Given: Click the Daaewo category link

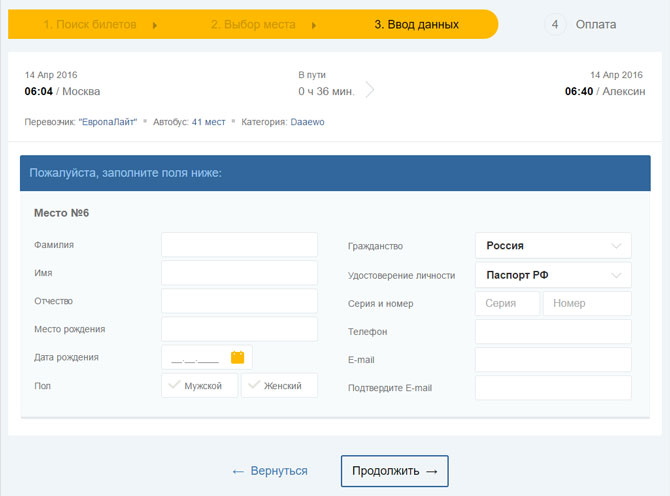Looking at the screenshot, I should 307,122.
